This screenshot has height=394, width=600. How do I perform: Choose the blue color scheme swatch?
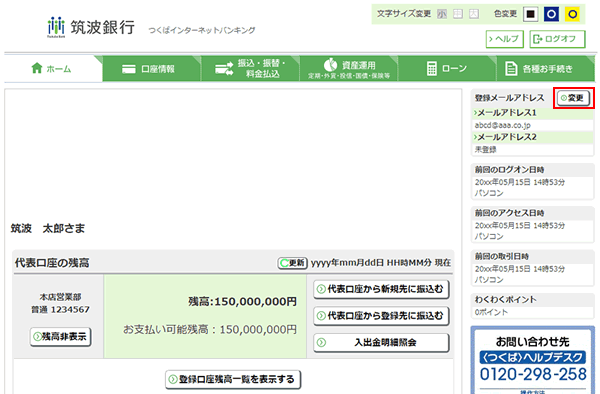[x=551, y=15]
